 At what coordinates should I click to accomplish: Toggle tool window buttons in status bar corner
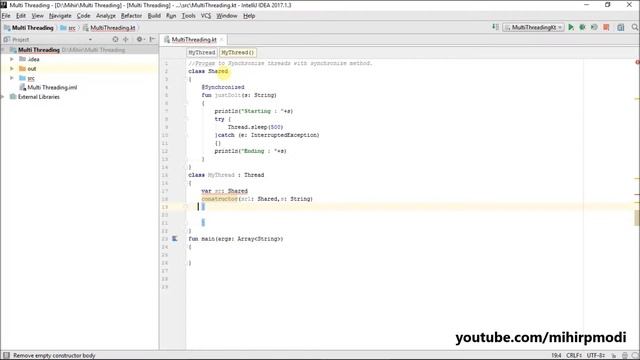[x=6, y=356]
